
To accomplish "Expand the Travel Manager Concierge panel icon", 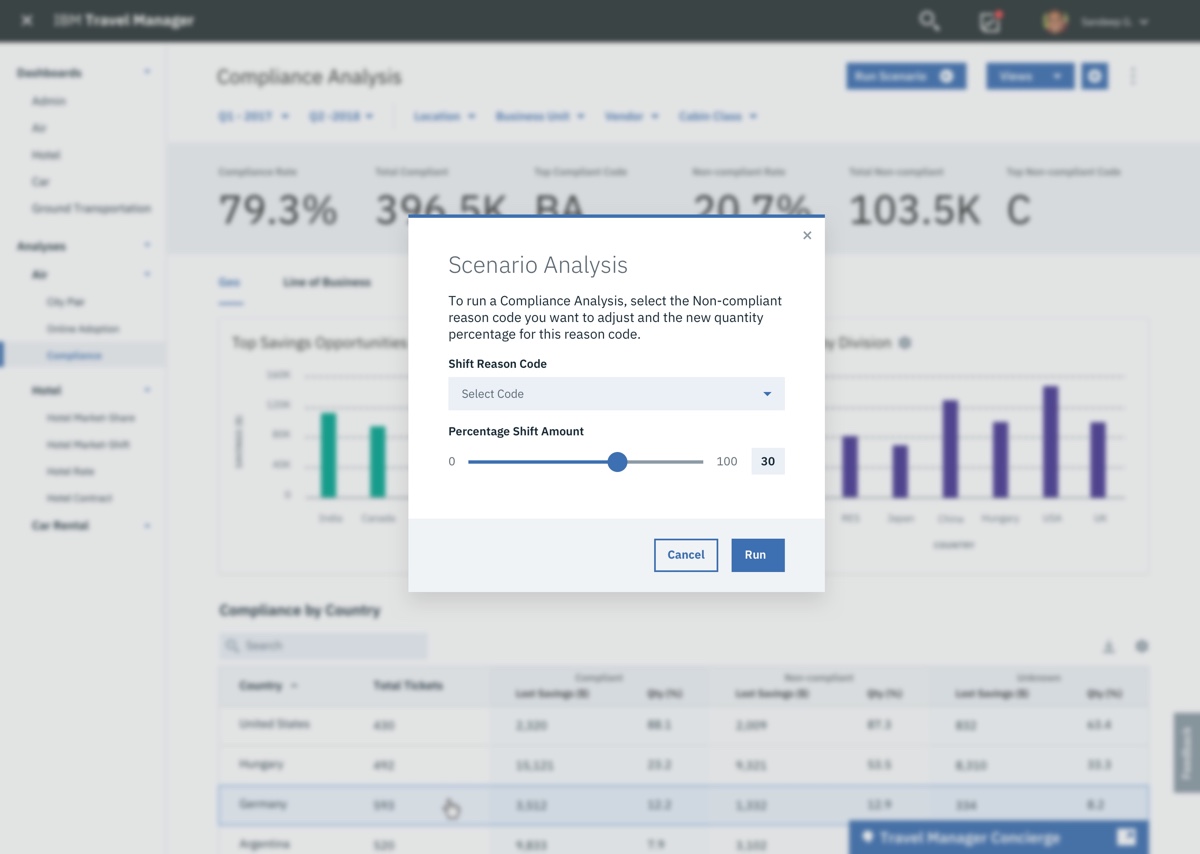I will 1126,837.
